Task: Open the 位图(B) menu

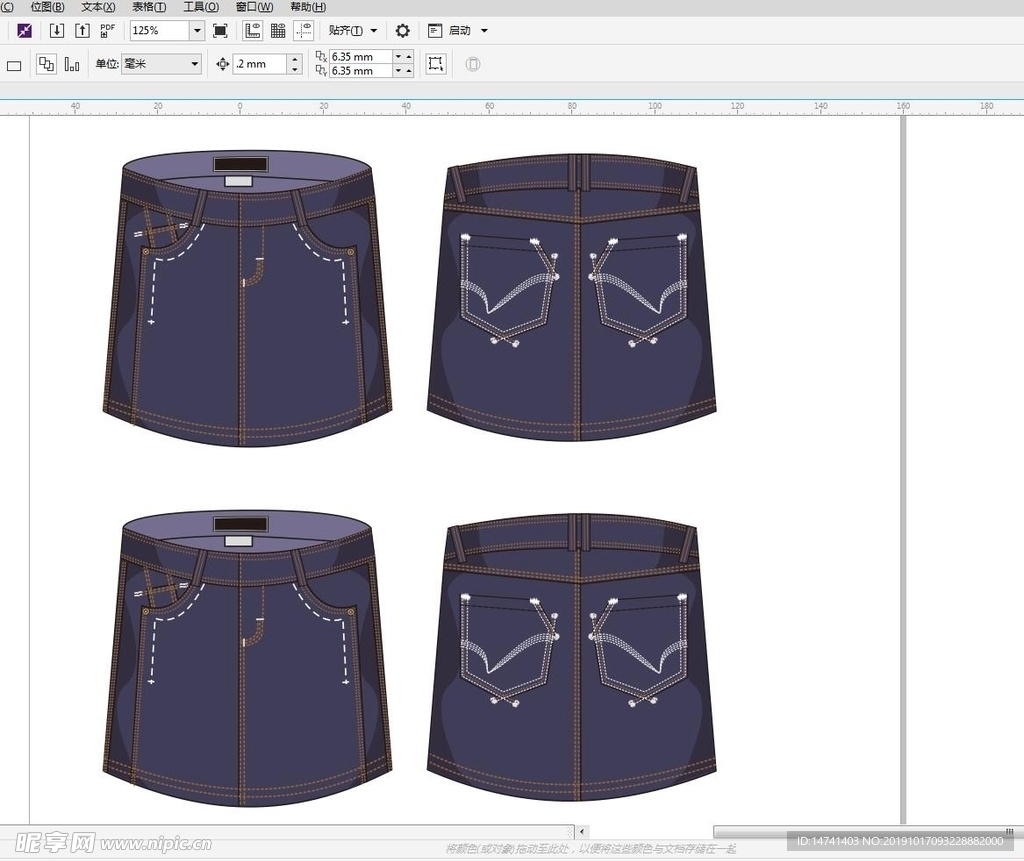Action: (47, 7)
